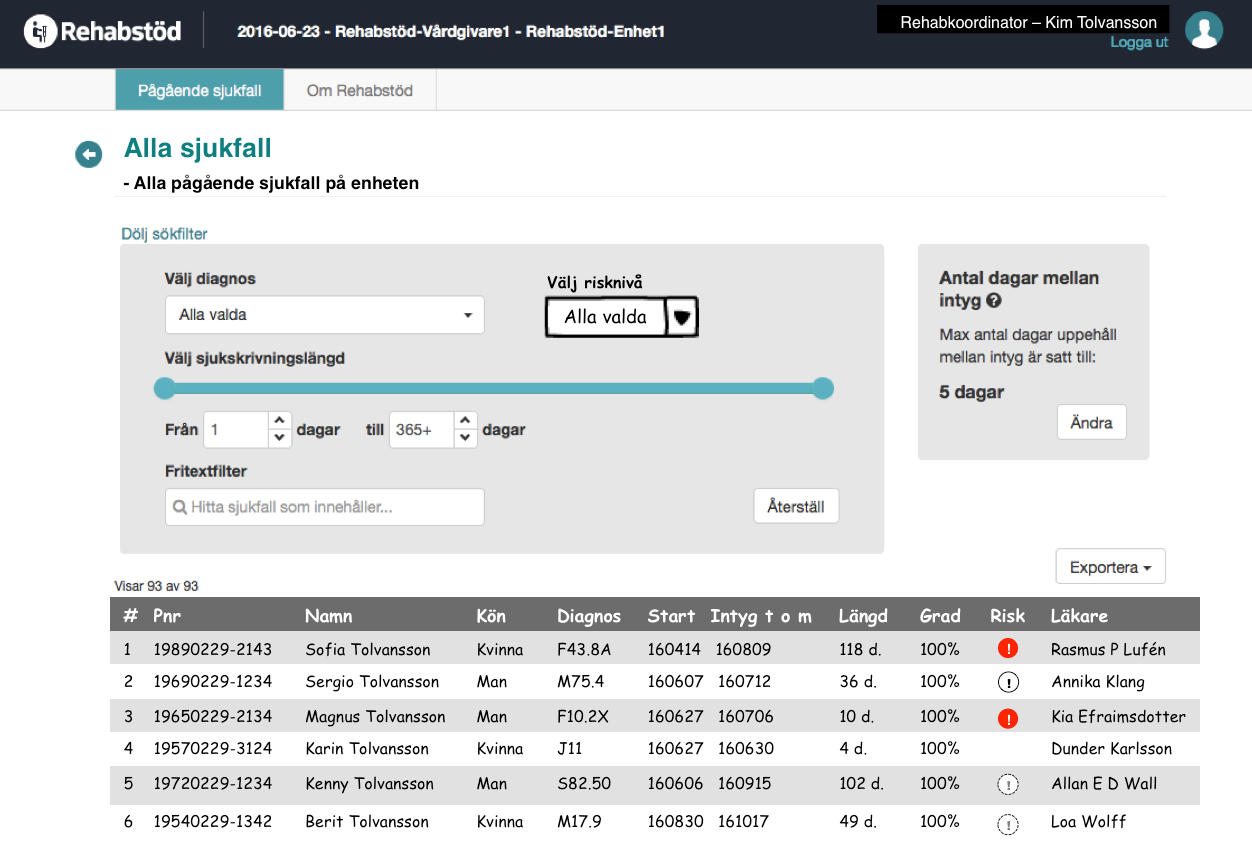The width and height of the screenshot is (1252, 845).
Task: Sort by the Pnr column header
Action: [167, 616]
